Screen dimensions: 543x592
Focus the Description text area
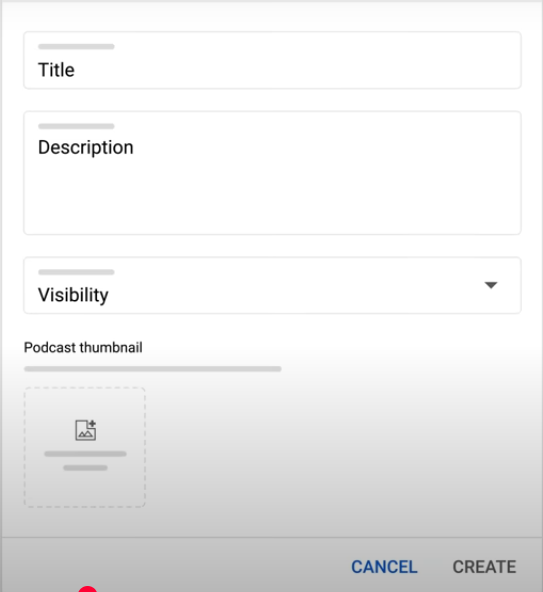tap(272, 173)
